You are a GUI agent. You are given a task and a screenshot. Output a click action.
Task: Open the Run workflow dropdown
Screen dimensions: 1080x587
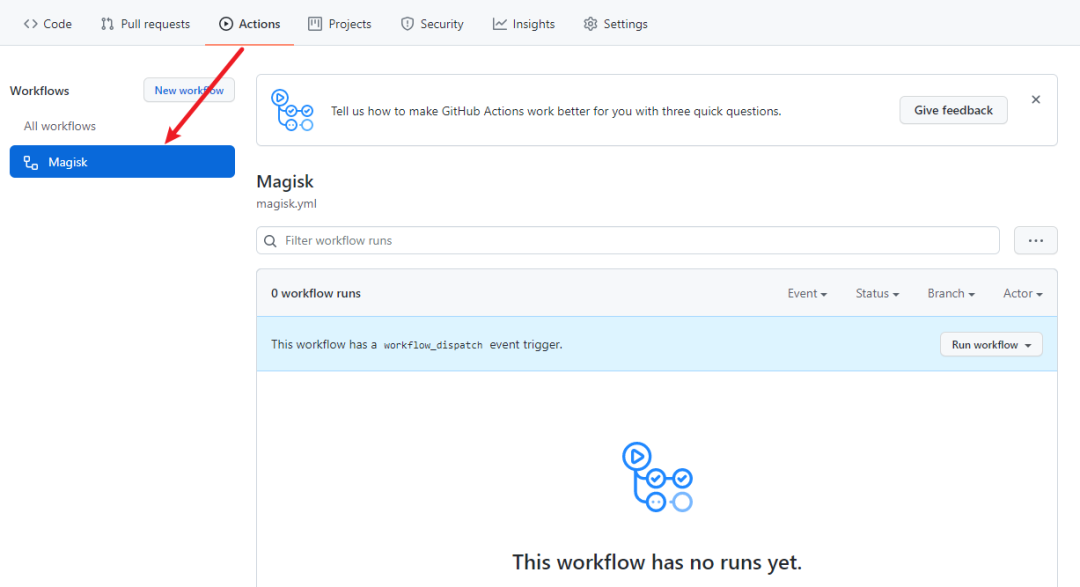[990, 343]
